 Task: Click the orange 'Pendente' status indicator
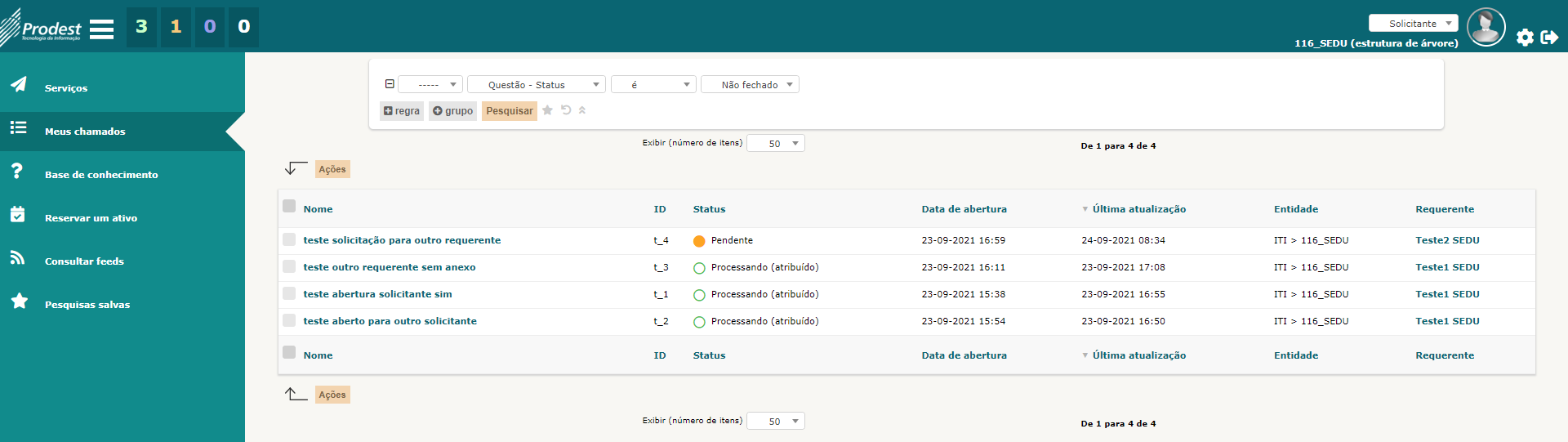699,241
